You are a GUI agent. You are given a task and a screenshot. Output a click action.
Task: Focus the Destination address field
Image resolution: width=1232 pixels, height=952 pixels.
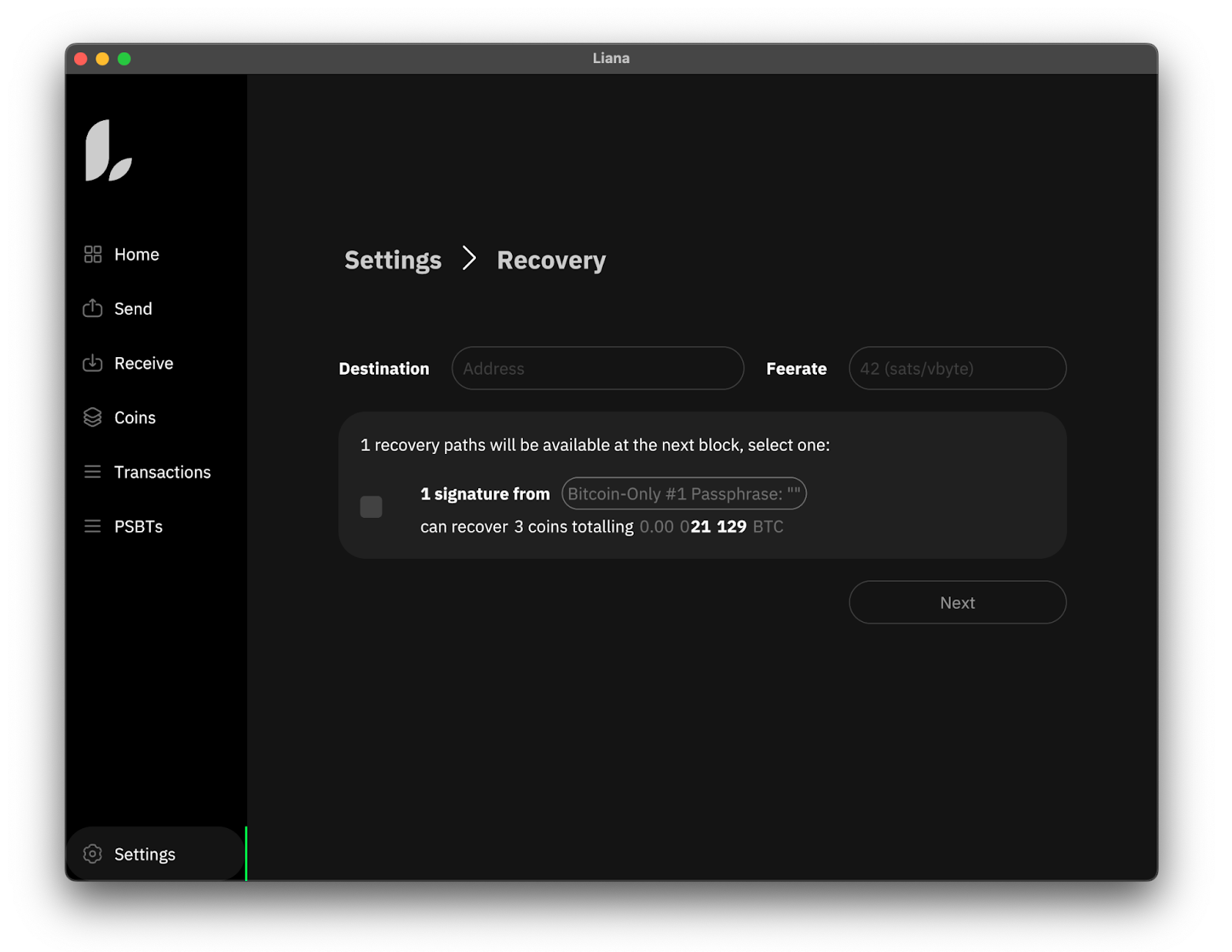tap(598, 369)
